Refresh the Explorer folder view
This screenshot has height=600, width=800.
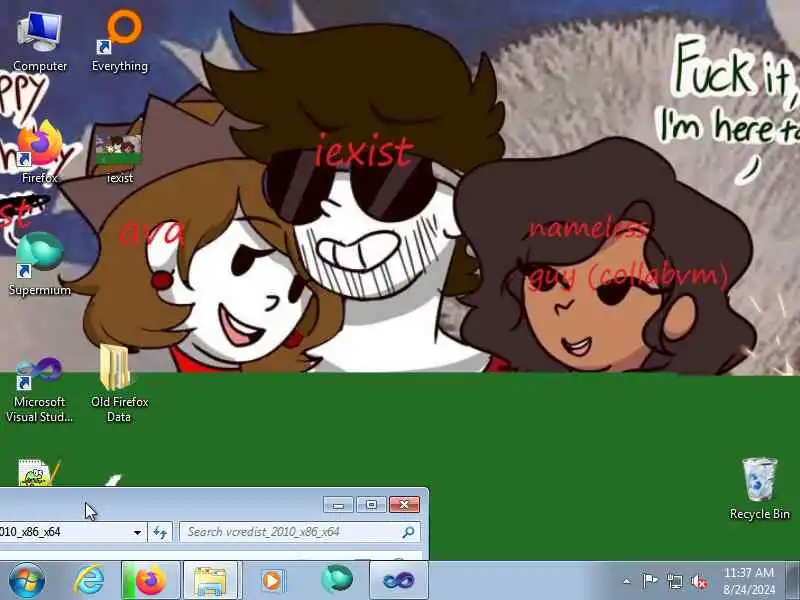click(160, 532)
